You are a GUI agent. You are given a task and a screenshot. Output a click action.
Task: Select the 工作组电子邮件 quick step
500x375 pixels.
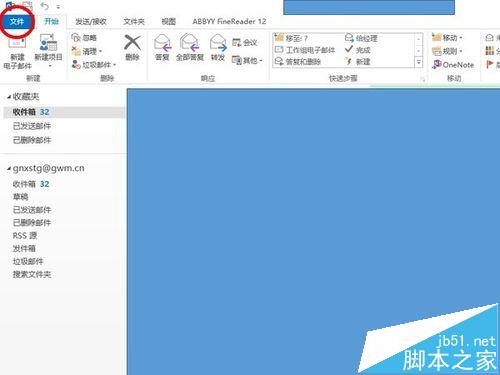pos(305,50)
